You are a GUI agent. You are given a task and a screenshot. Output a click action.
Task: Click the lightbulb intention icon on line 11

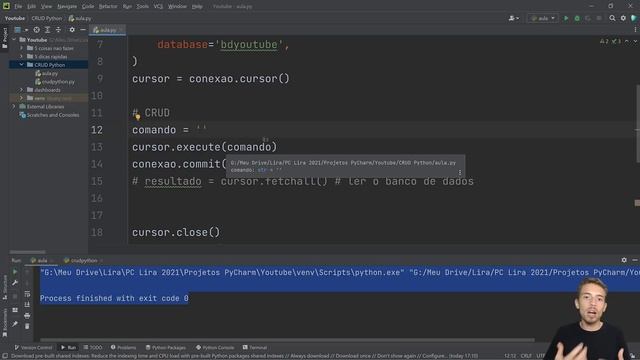138,117
